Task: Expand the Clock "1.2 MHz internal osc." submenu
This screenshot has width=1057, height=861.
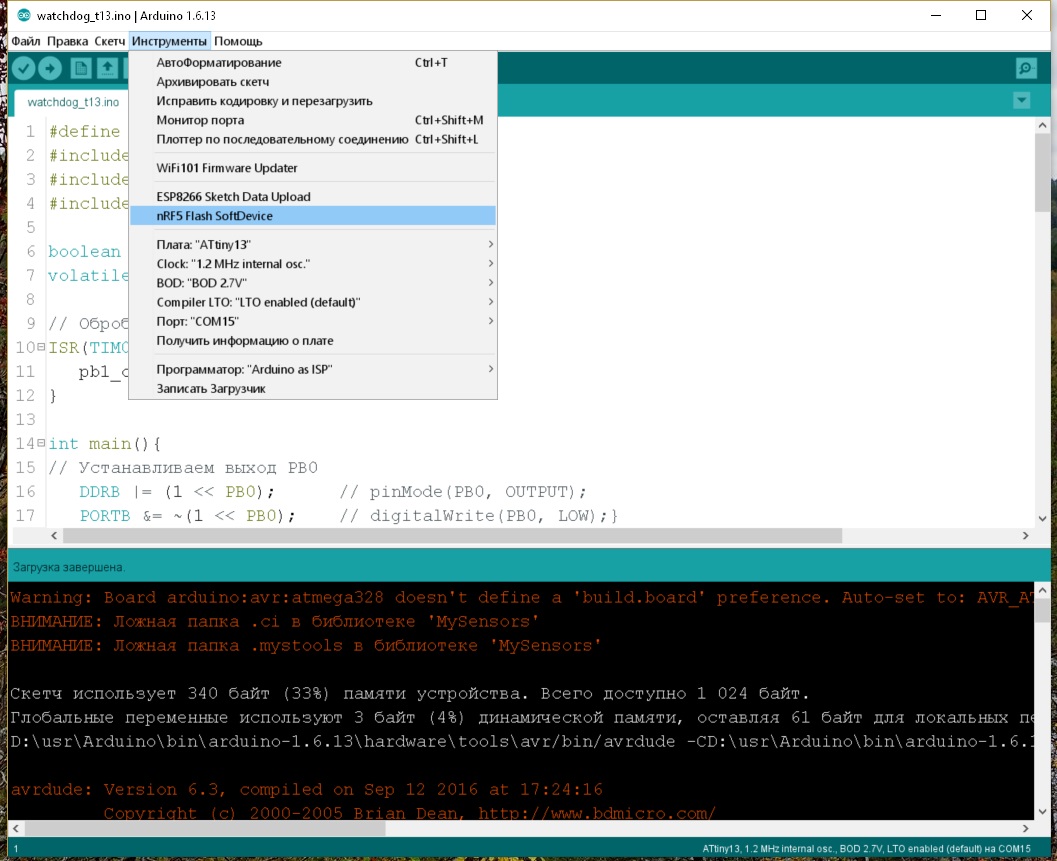Action: point(313,264)
